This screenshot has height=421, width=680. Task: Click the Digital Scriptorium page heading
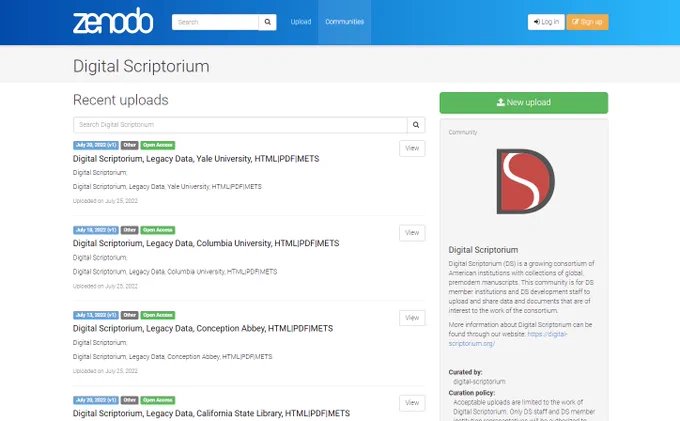pos(141,66)
